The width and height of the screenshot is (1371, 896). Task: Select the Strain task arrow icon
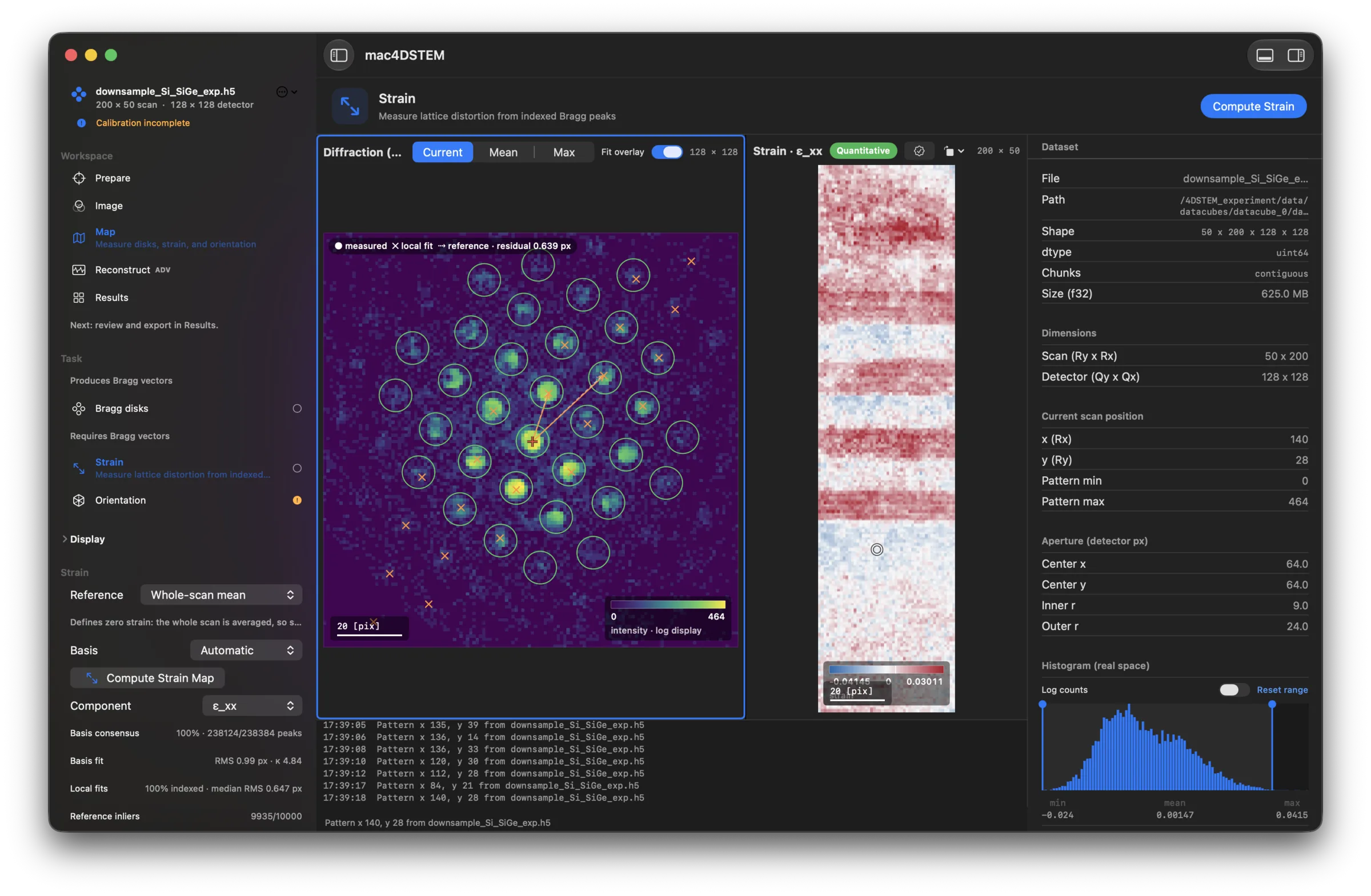[79, 468]
